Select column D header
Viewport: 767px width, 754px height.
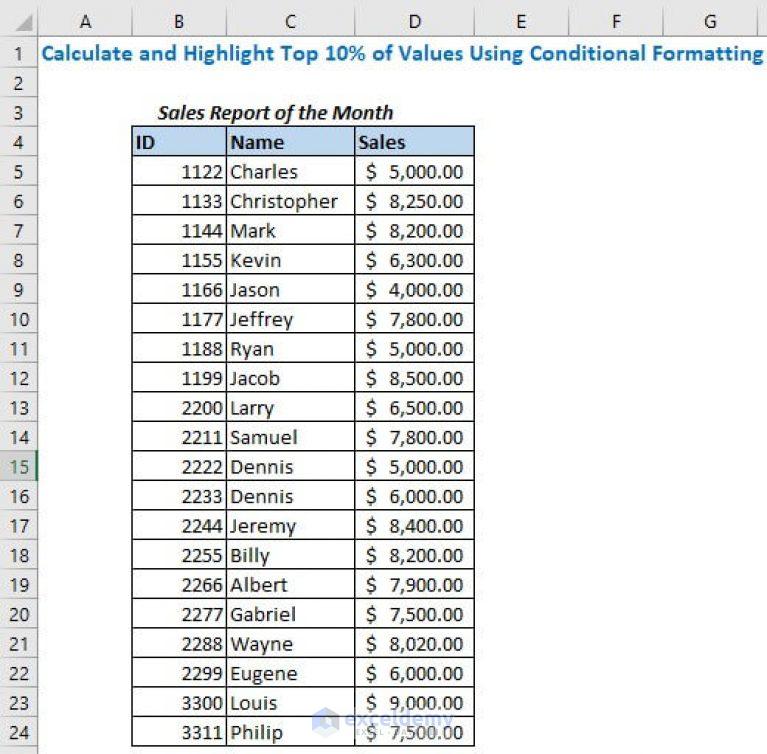(x=414, y=22)
